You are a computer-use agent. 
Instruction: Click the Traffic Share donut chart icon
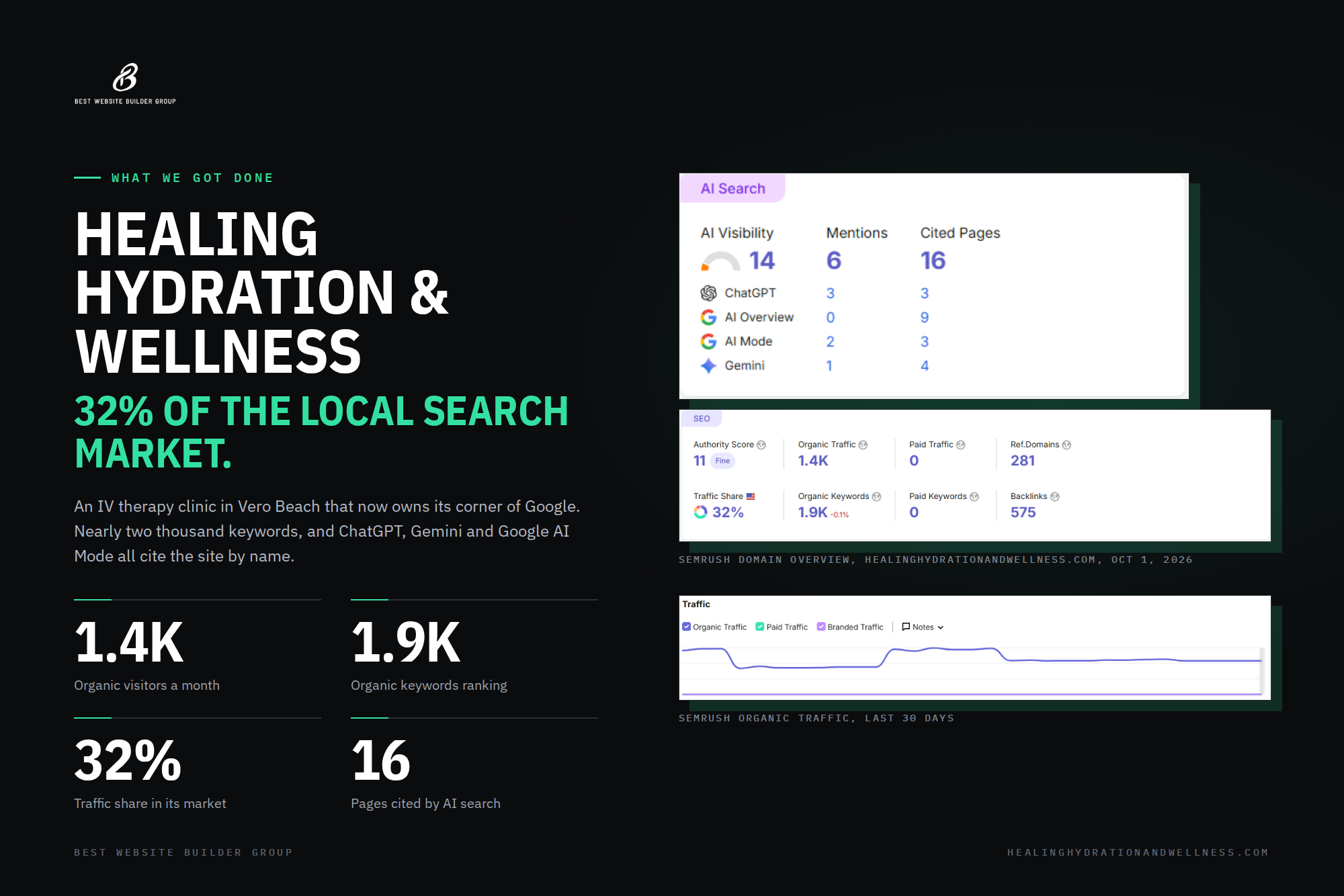click(701, 512)
